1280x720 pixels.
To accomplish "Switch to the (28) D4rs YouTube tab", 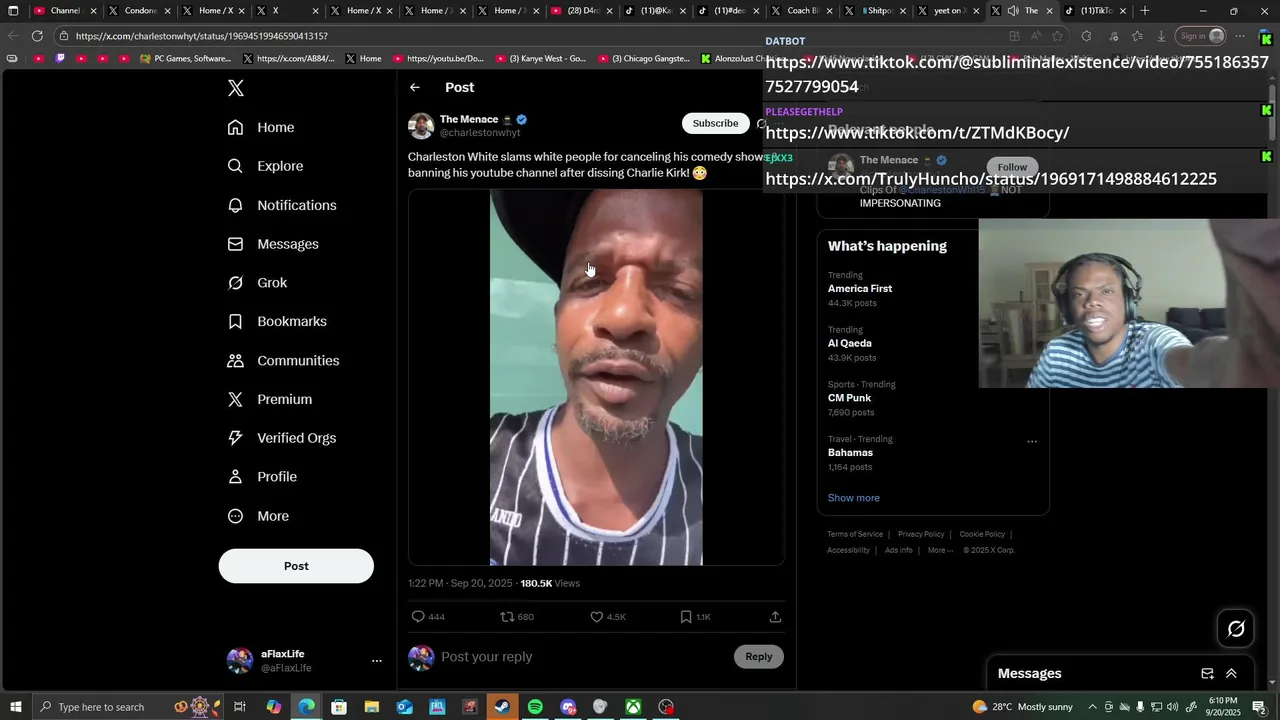I will click(x=582, y=11).
